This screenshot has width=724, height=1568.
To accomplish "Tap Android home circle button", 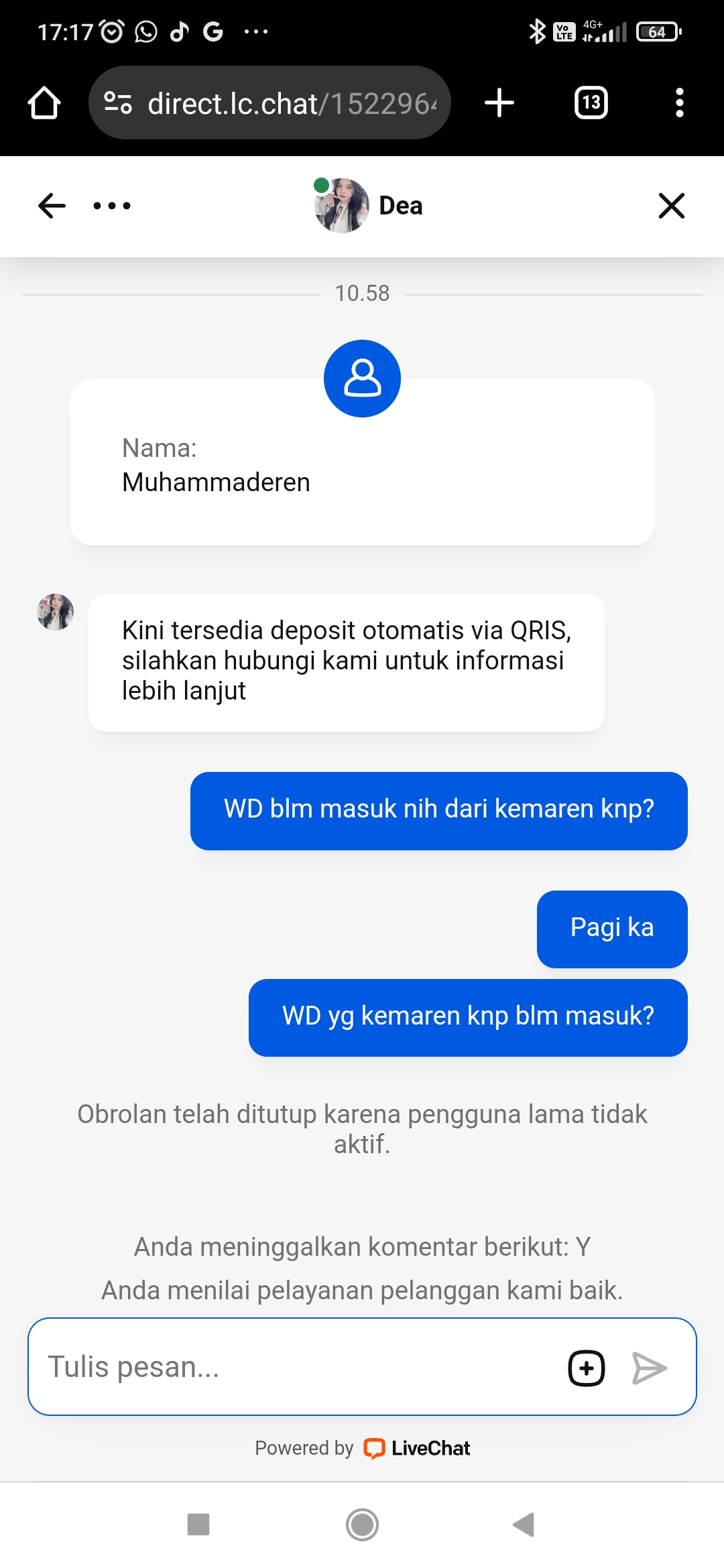I will [362, 1525].
